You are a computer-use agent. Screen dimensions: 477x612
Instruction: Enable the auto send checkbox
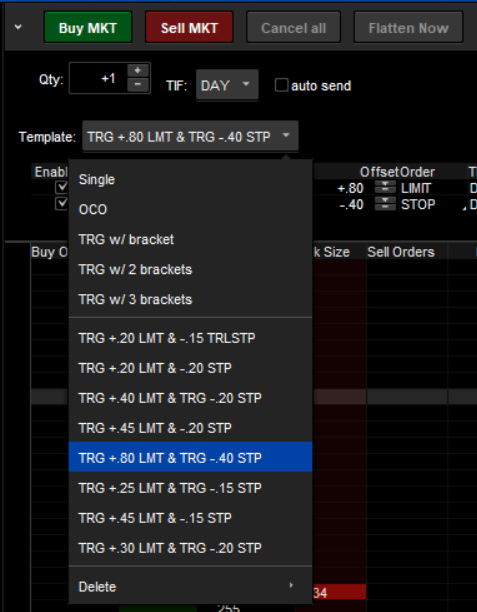tap(281, 85)
